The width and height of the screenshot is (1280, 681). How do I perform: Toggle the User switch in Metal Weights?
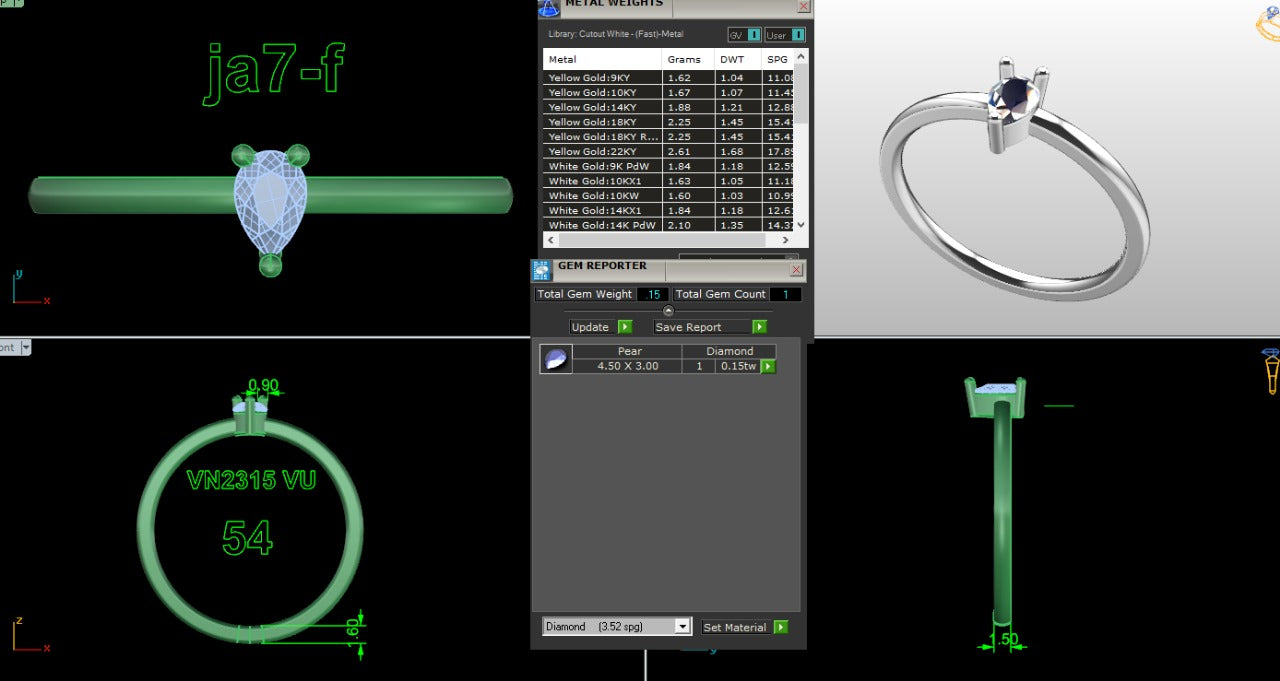pyautogui.click(x=785, y=35)
